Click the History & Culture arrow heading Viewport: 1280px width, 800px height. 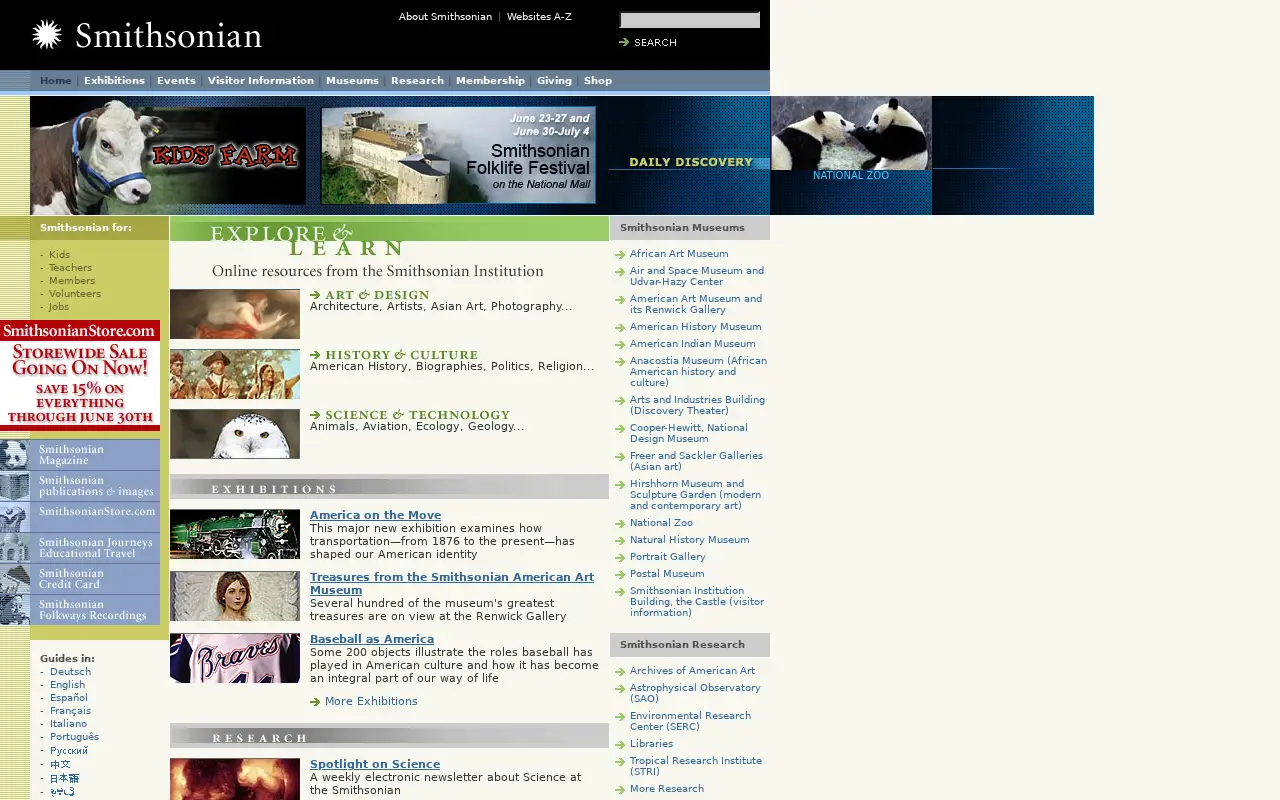point(394,355)
